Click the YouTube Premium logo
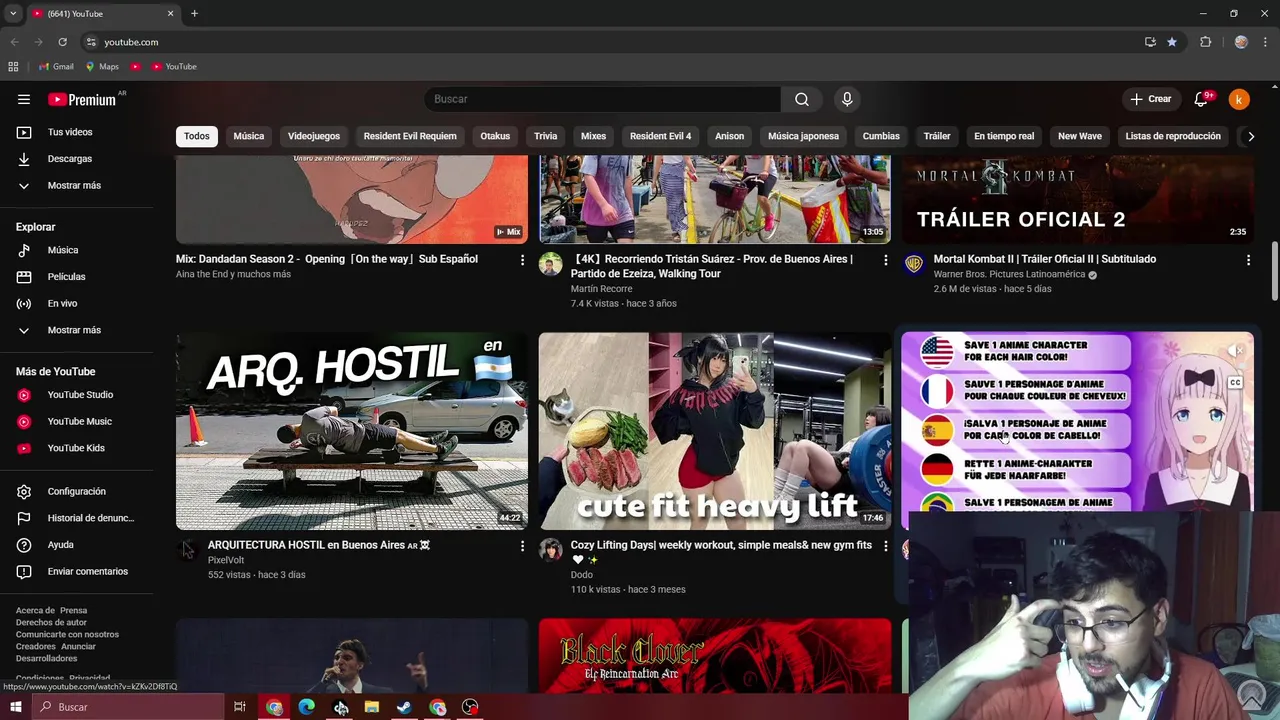 click(82, 99)
